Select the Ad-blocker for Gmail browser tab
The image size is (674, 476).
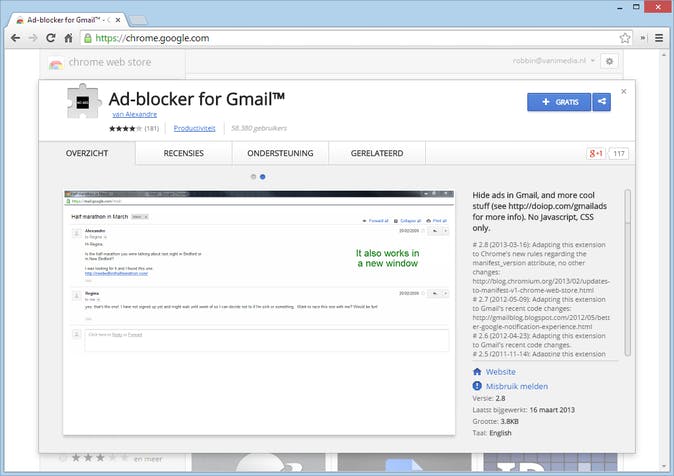(x=69, y=20)
